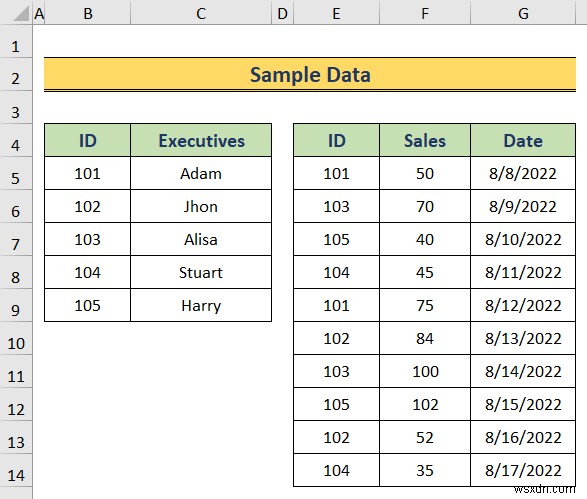Select the ID header beside Sales

point(337,140)
